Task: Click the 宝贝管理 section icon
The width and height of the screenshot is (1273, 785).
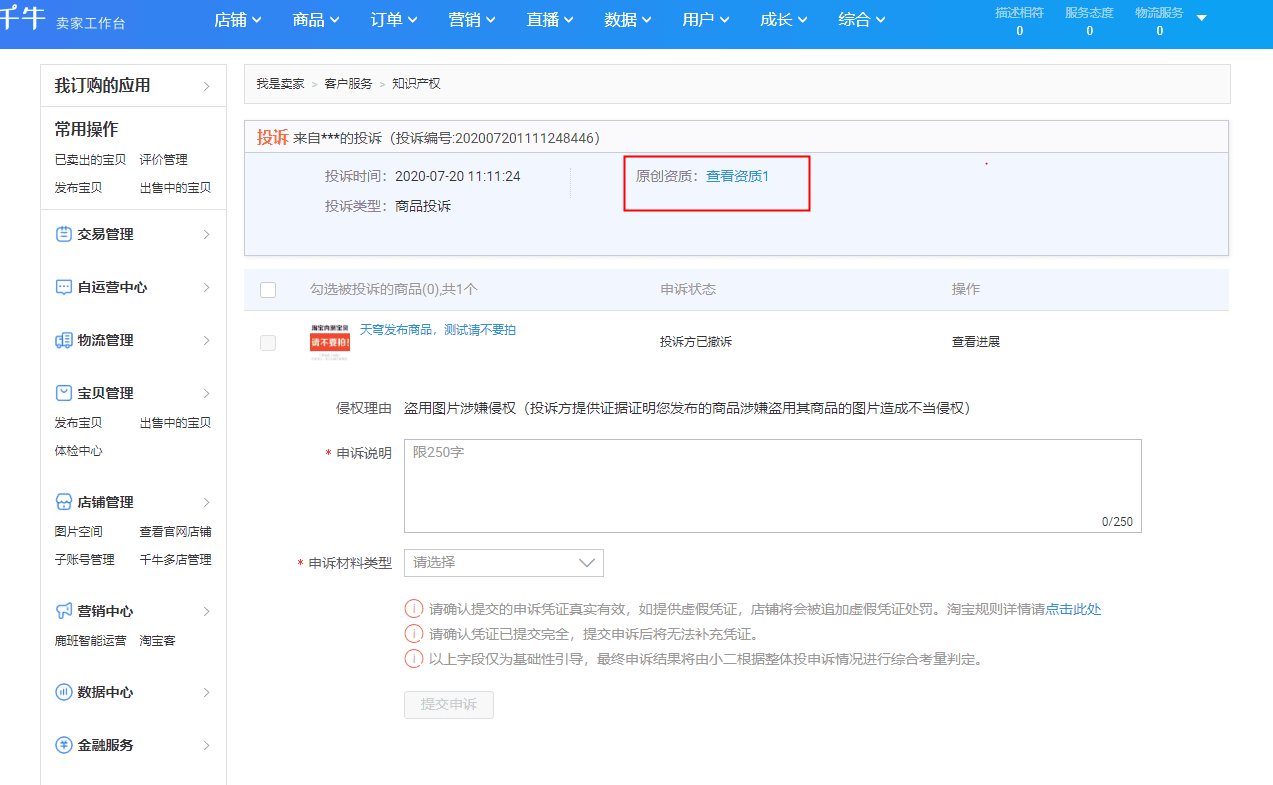Action: 62,392
